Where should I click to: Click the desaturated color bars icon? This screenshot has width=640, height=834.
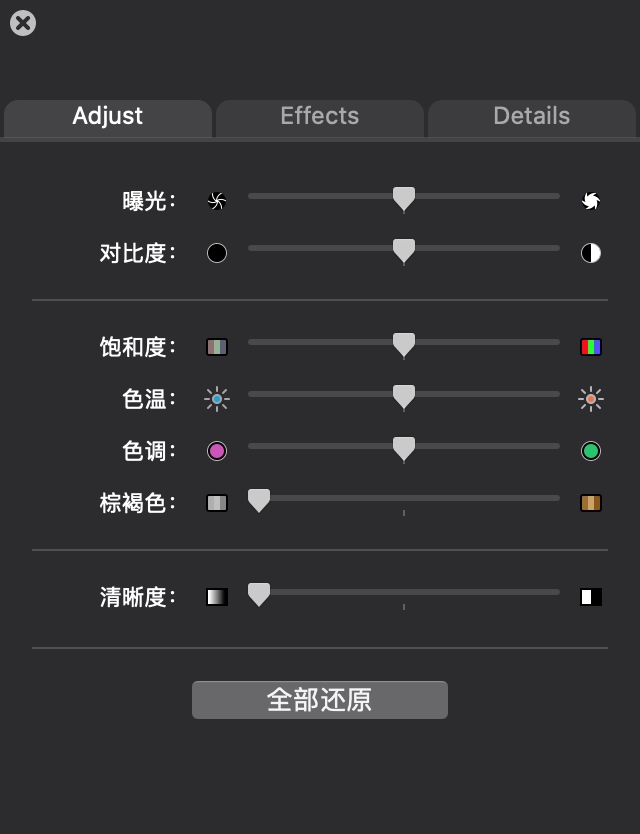217,347
